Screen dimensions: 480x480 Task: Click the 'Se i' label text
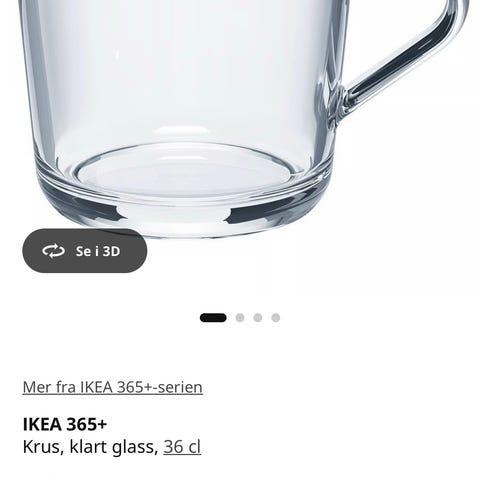[87, 251]
